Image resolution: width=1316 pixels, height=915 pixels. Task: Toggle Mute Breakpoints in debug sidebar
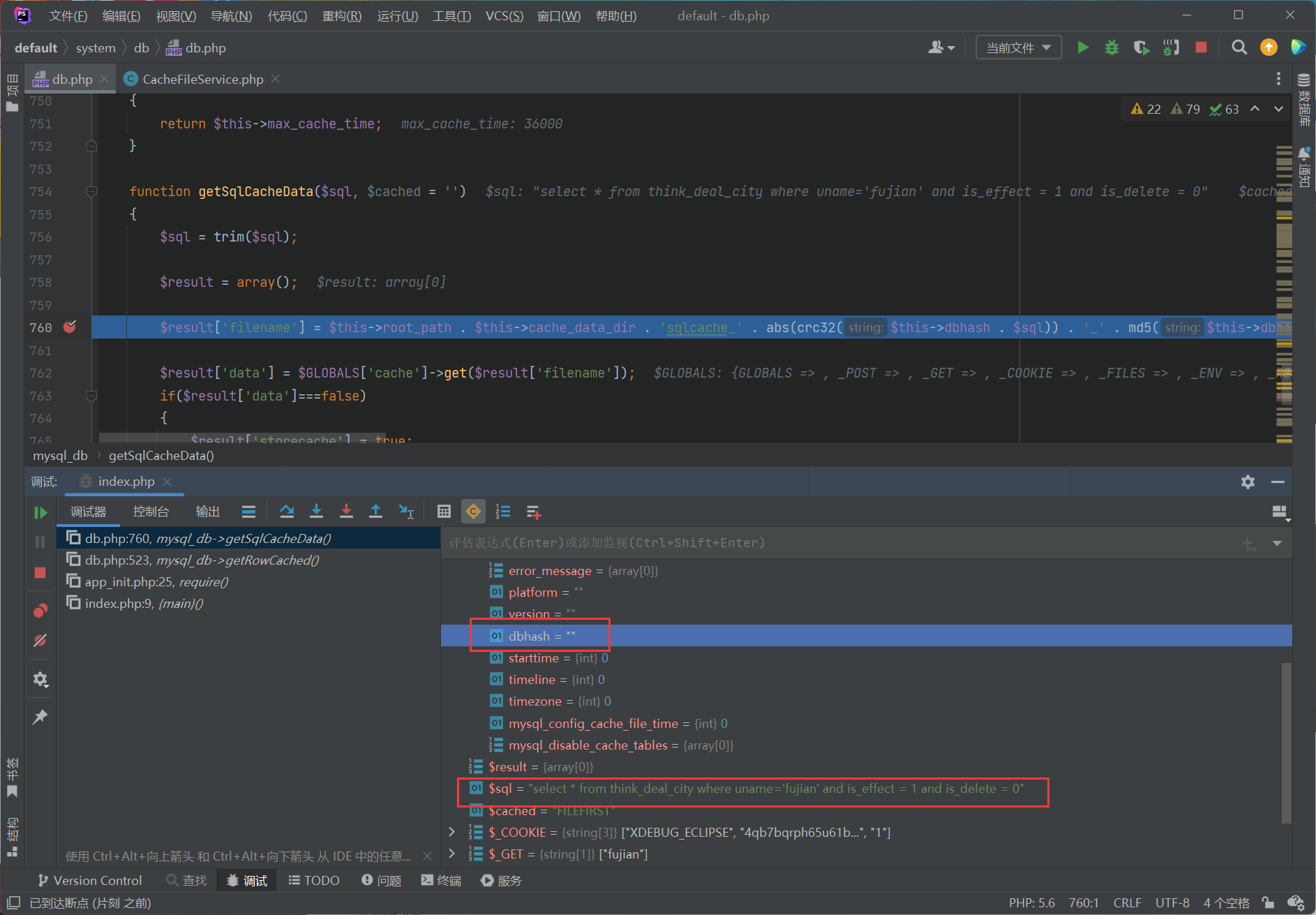40,641
